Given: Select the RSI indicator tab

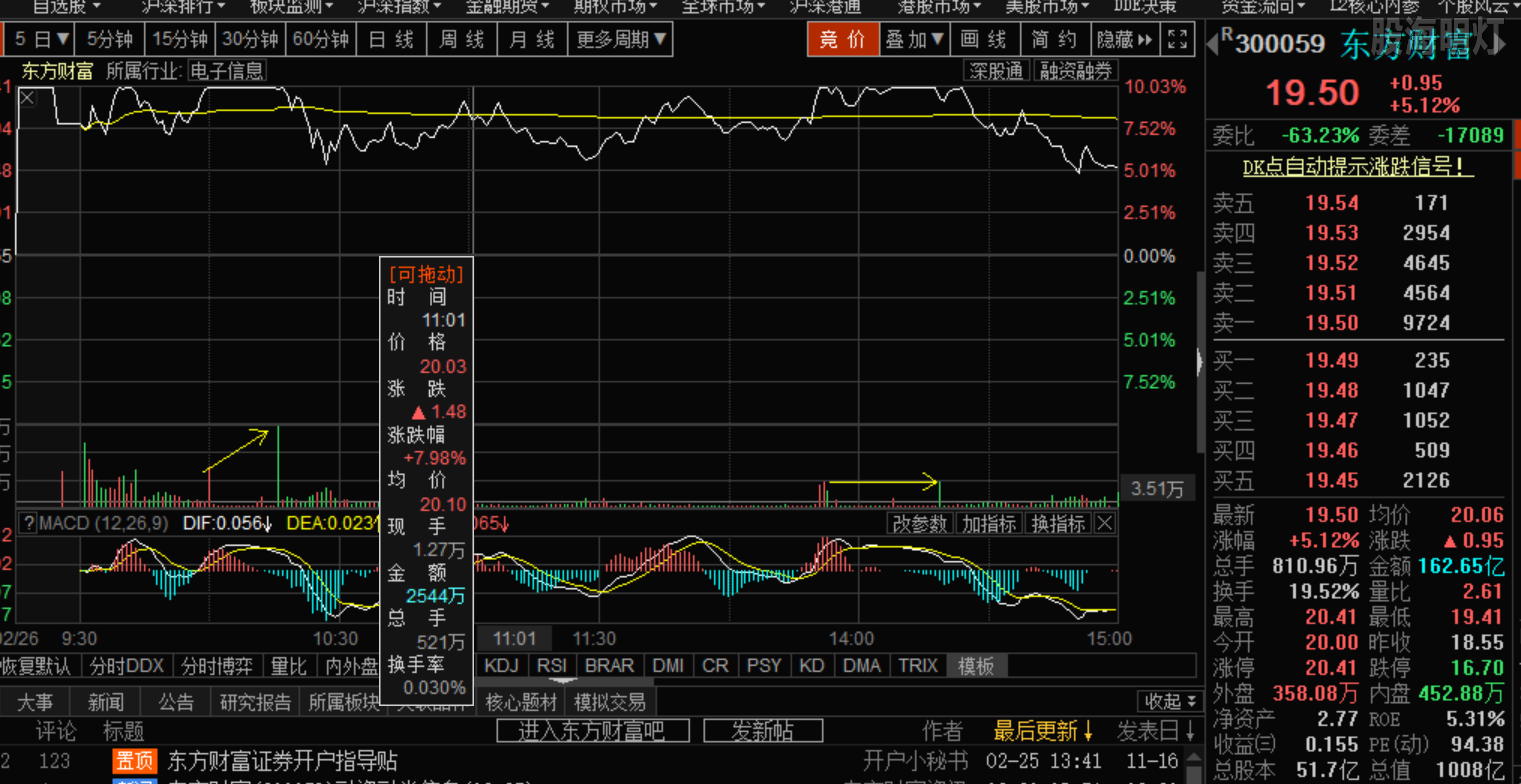Looking at the screenshot, I should 553,666.
